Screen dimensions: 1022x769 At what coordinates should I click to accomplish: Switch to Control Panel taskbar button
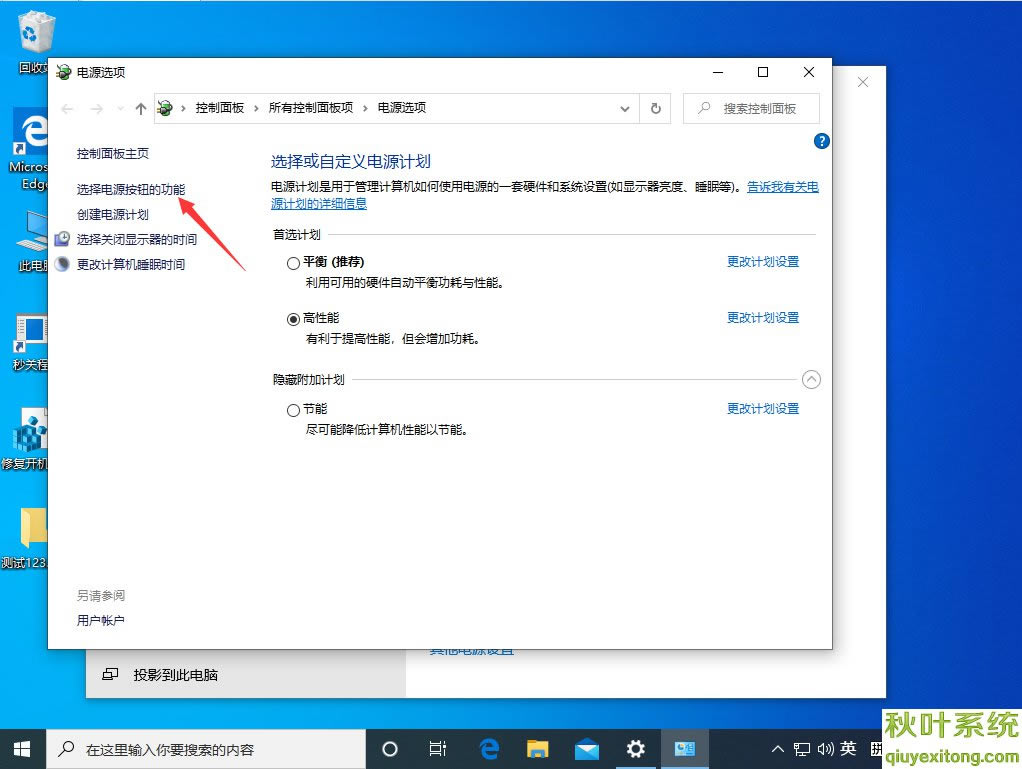684,749
